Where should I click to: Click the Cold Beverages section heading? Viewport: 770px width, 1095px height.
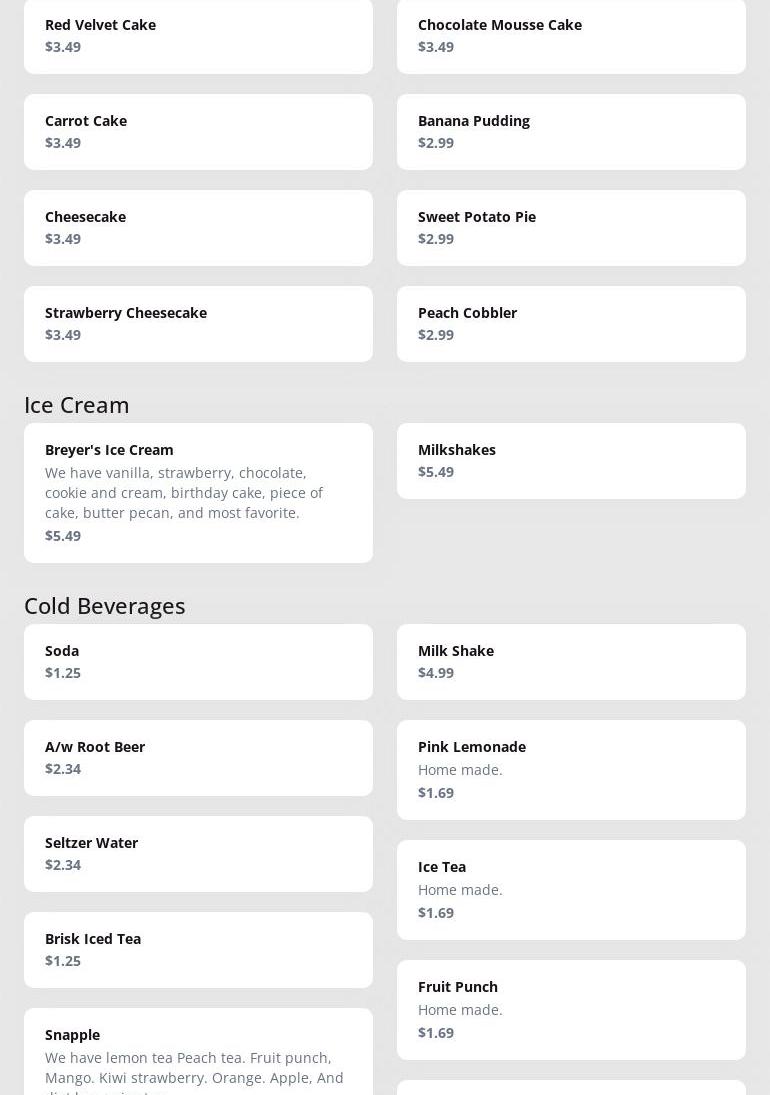[x=105, y=605]
